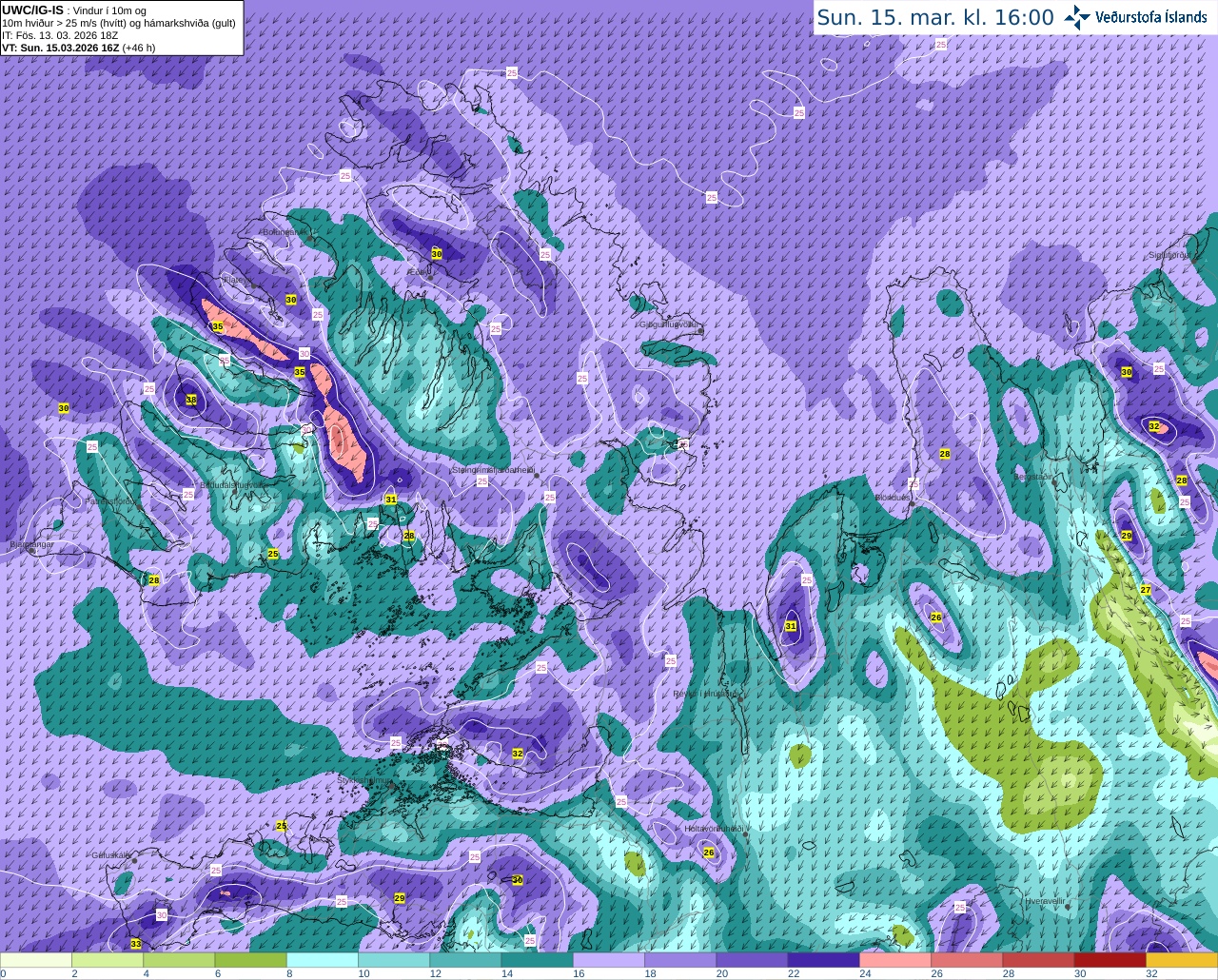Select the 30–32 m/s dark red legend swatch
This screenshot has width=1218, height=980.
click(1110, 960)
